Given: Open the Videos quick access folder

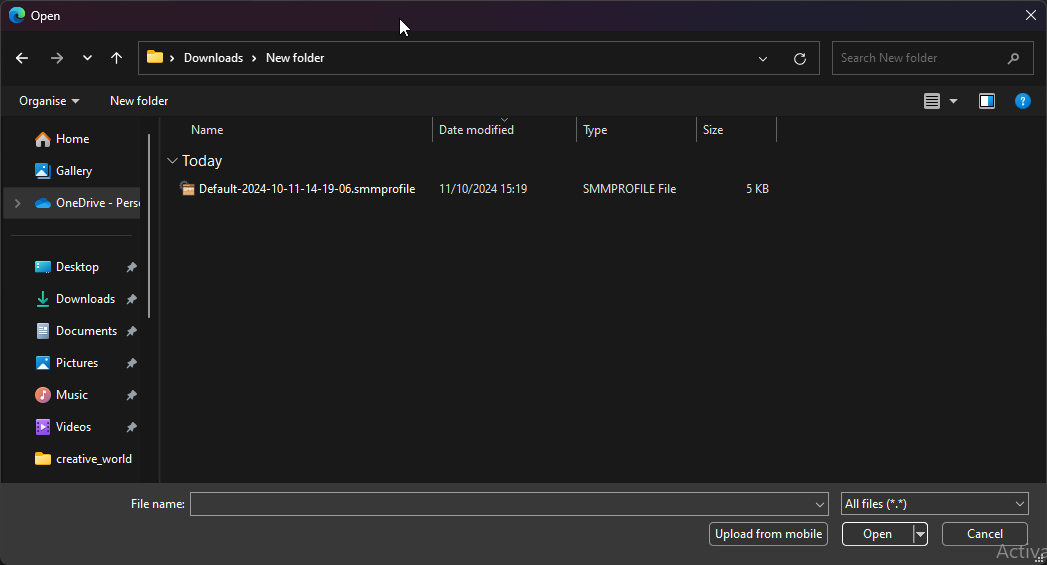Looking at the screenshot, I should 73,427.
